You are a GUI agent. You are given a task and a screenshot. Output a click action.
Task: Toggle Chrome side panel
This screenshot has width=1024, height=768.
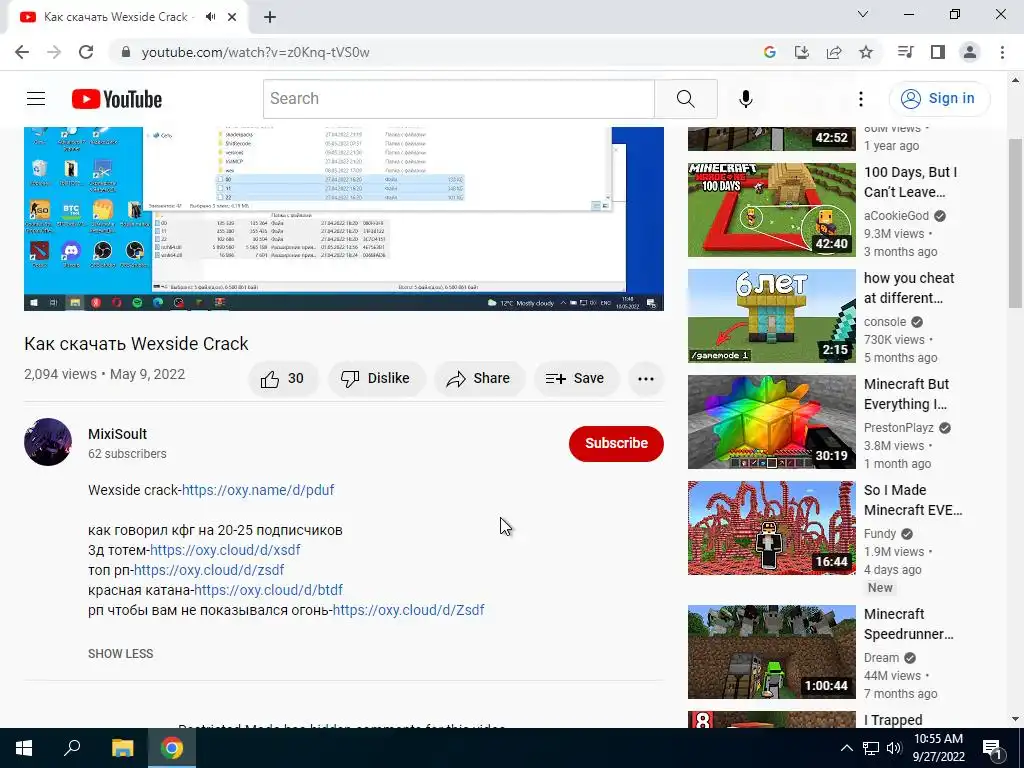(938, 52)
